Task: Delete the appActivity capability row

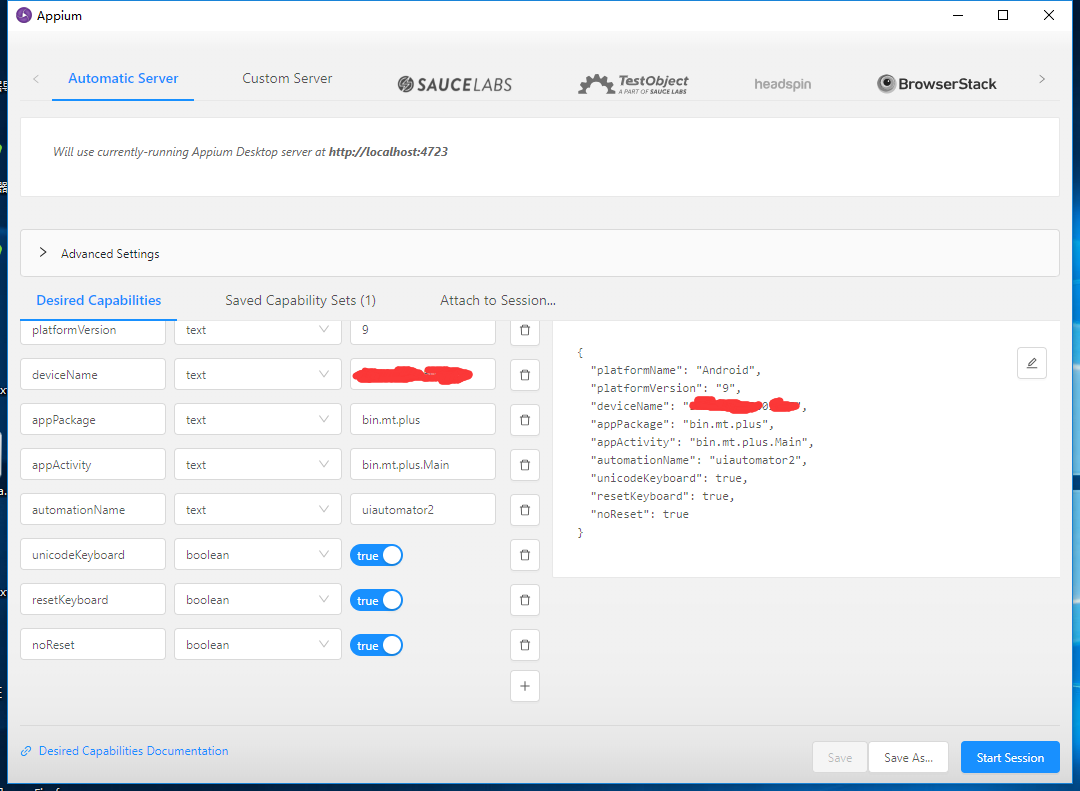Action: pyautogui.click(x=524, y=465)
